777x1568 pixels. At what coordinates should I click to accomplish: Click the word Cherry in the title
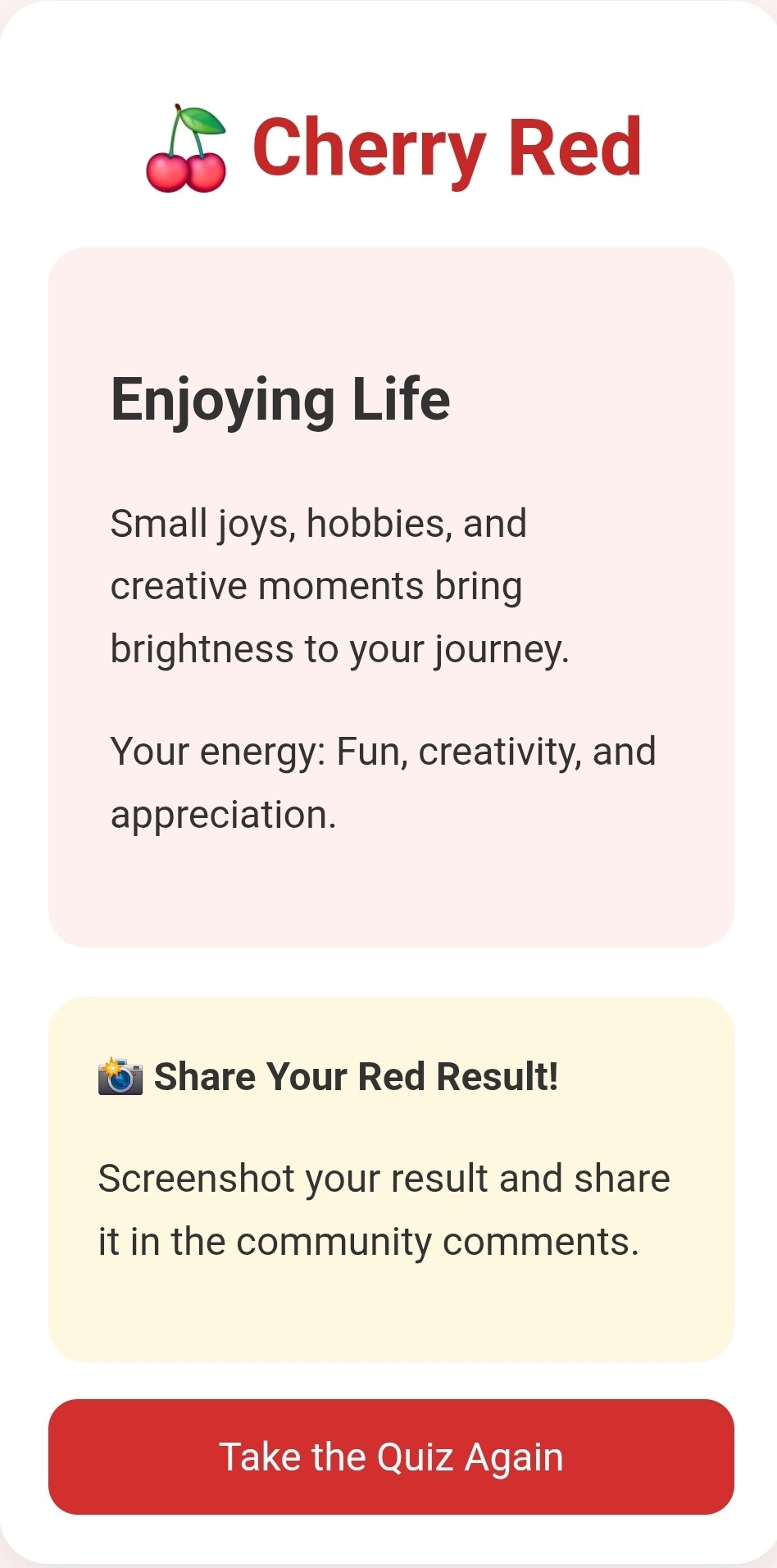370,150
